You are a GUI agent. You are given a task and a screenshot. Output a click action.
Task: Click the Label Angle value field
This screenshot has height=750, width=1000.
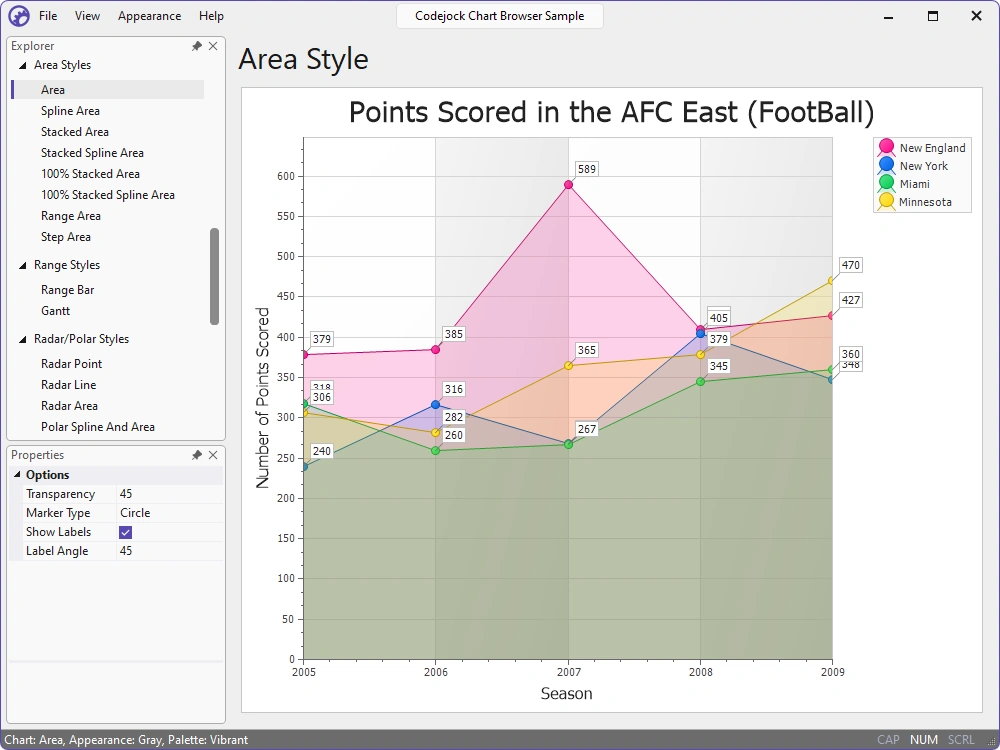point(170,551)
